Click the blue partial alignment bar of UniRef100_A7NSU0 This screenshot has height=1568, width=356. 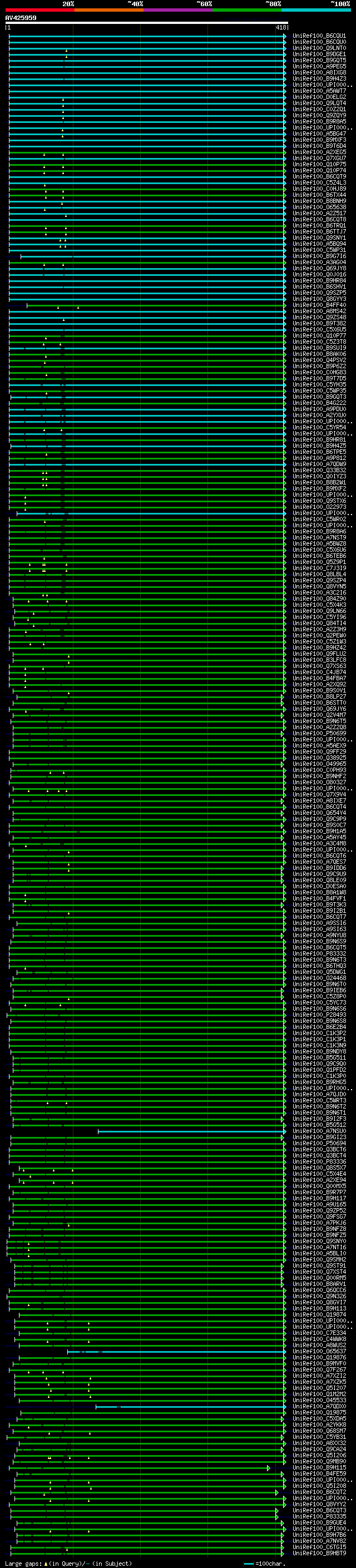192,1131
